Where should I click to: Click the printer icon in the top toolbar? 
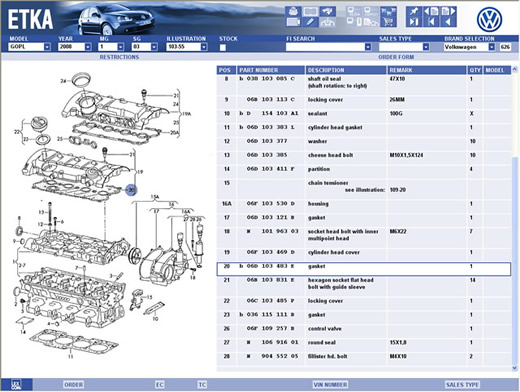[x=294, y=12]
